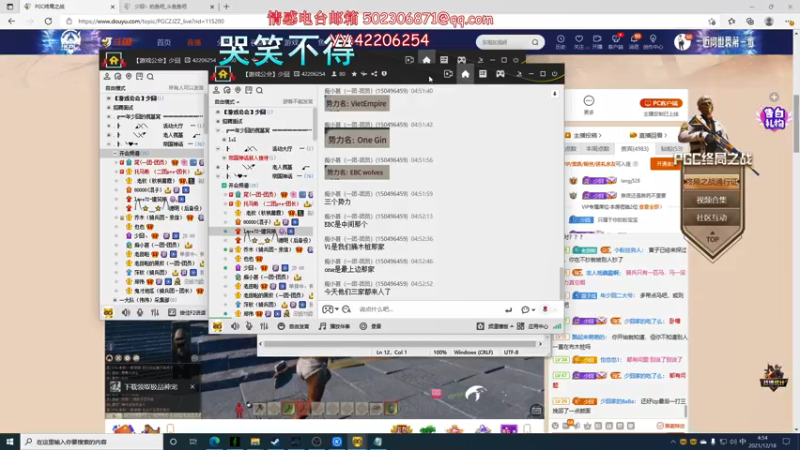Screen dimensions: 800x450
Task: Open the search icon in front YY sidebar toolbar
Action: [x=259, y=90]
